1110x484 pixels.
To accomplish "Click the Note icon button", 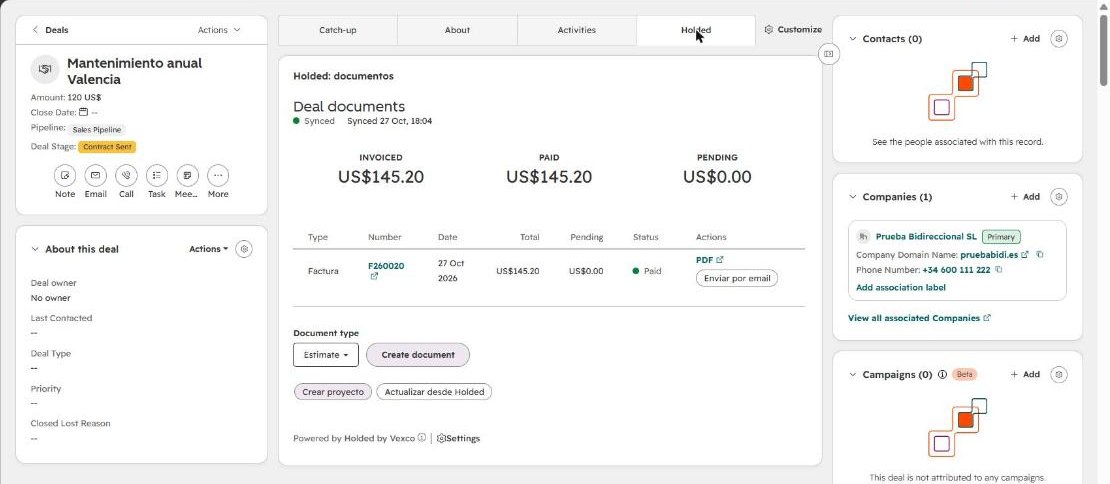I will [65, 175].
